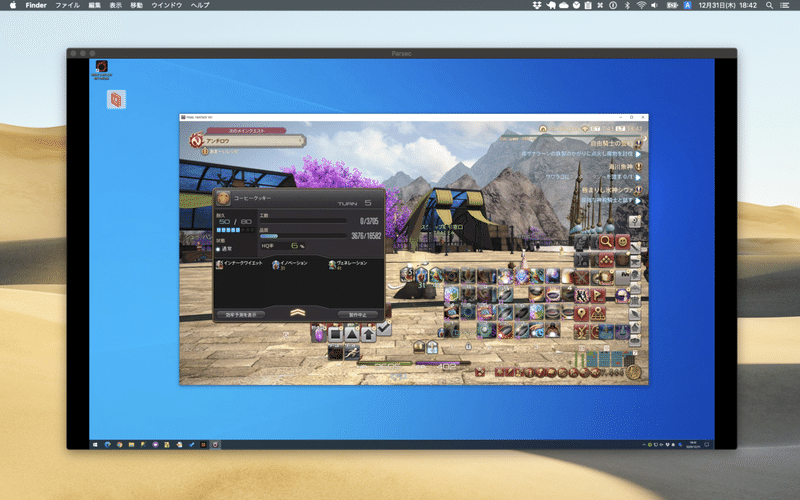
Task: Click the hotbar padlock lock icon
Action: coord(468,347)
